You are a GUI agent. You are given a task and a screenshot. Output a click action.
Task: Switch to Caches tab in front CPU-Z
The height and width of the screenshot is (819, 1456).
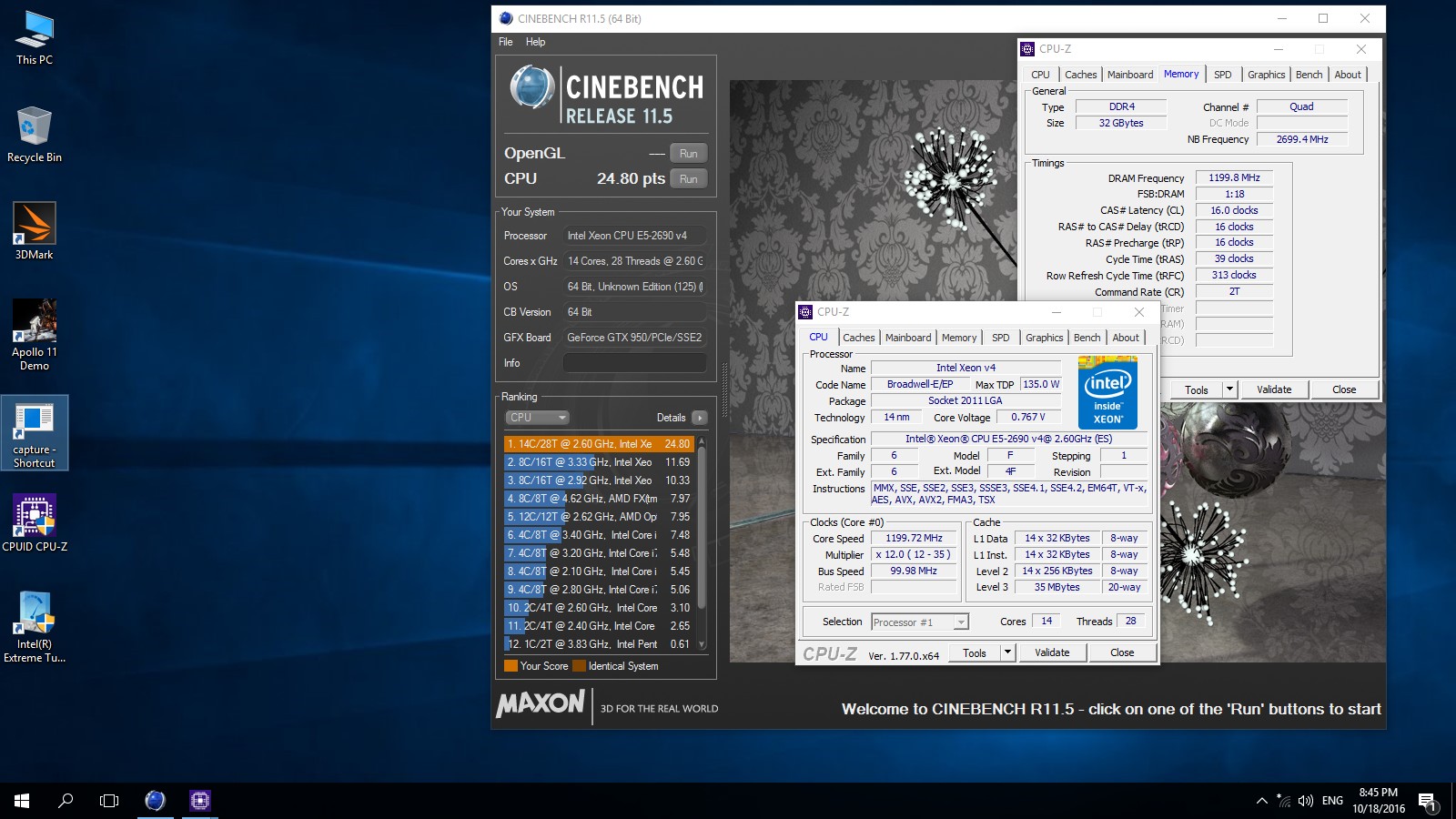pos(858,338)
